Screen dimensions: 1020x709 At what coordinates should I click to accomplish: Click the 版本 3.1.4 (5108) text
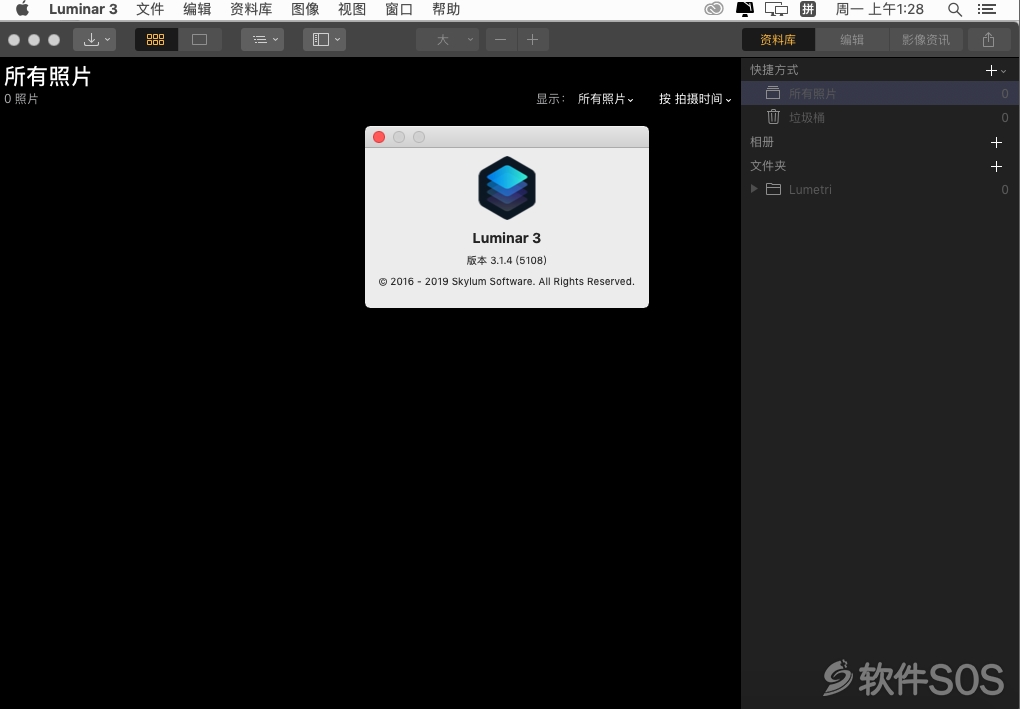(507, 260)
